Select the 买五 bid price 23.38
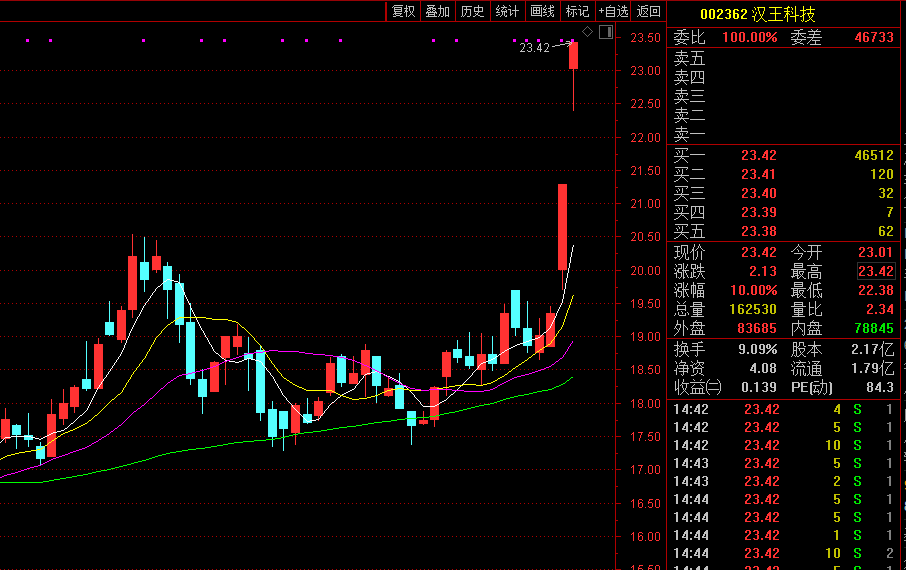 [x=759, y=232]
